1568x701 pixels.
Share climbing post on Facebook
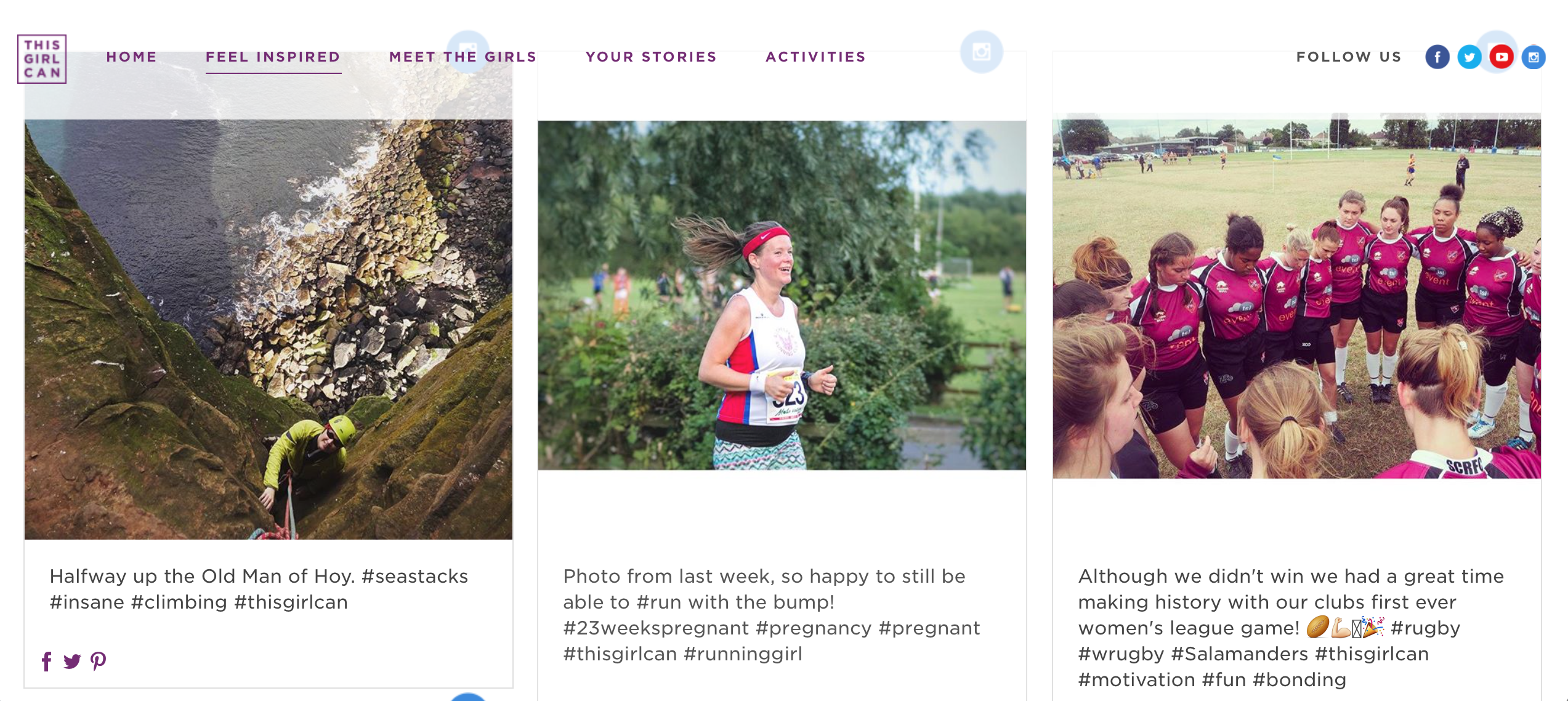47,661
